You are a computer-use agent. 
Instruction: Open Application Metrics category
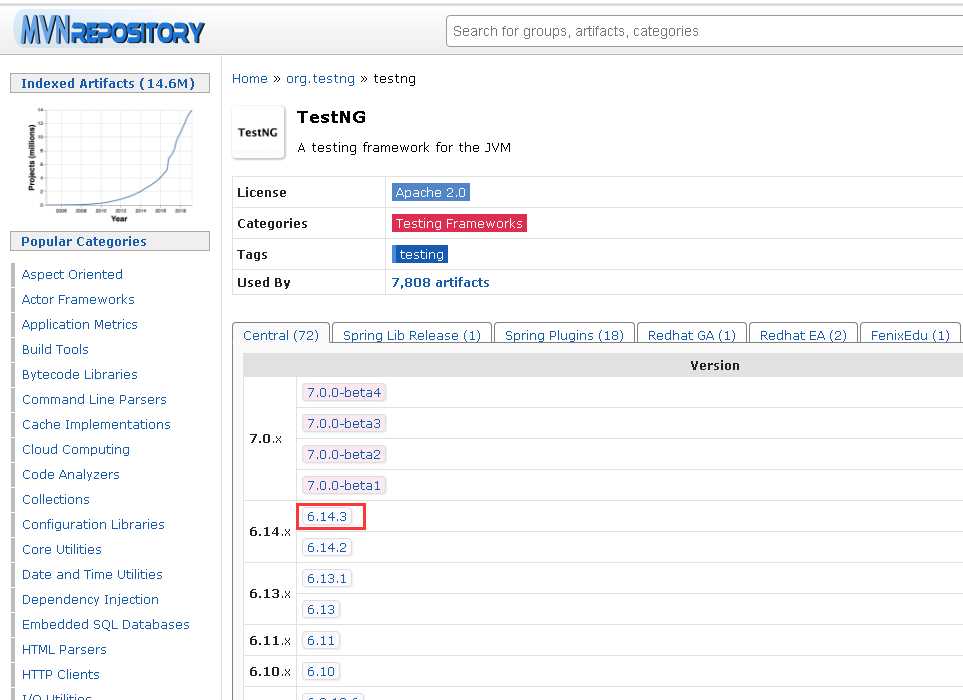[80, 324]
